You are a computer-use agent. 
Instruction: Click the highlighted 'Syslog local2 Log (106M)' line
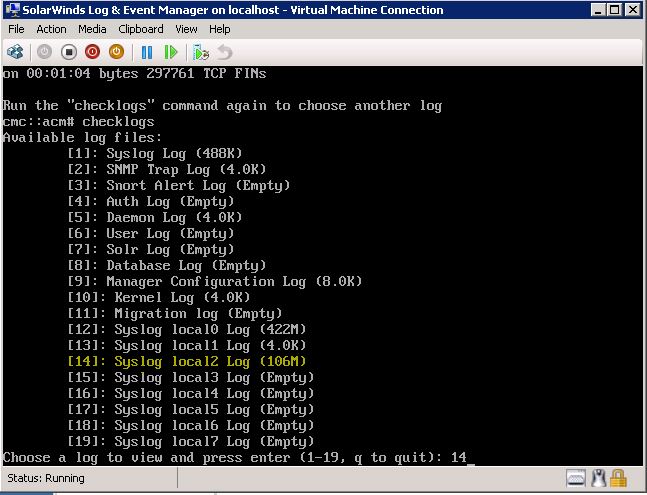tap(187, 362)
